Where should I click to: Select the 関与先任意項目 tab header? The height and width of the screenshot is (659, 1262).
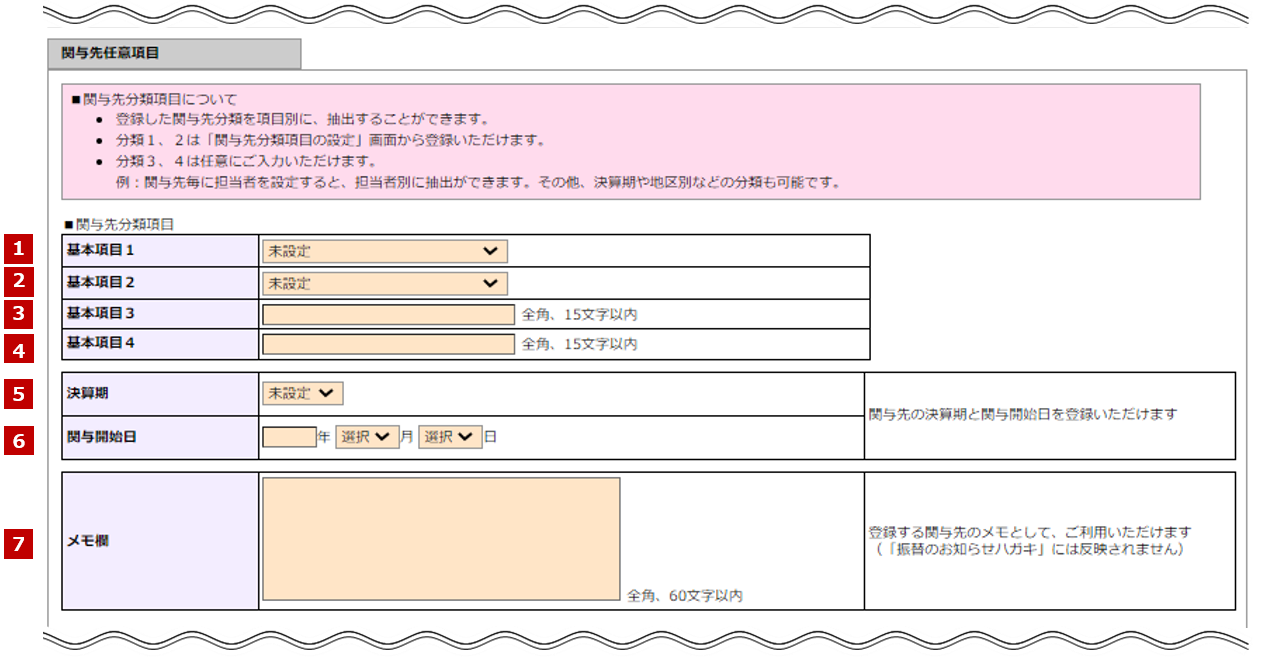click(173, 54)
